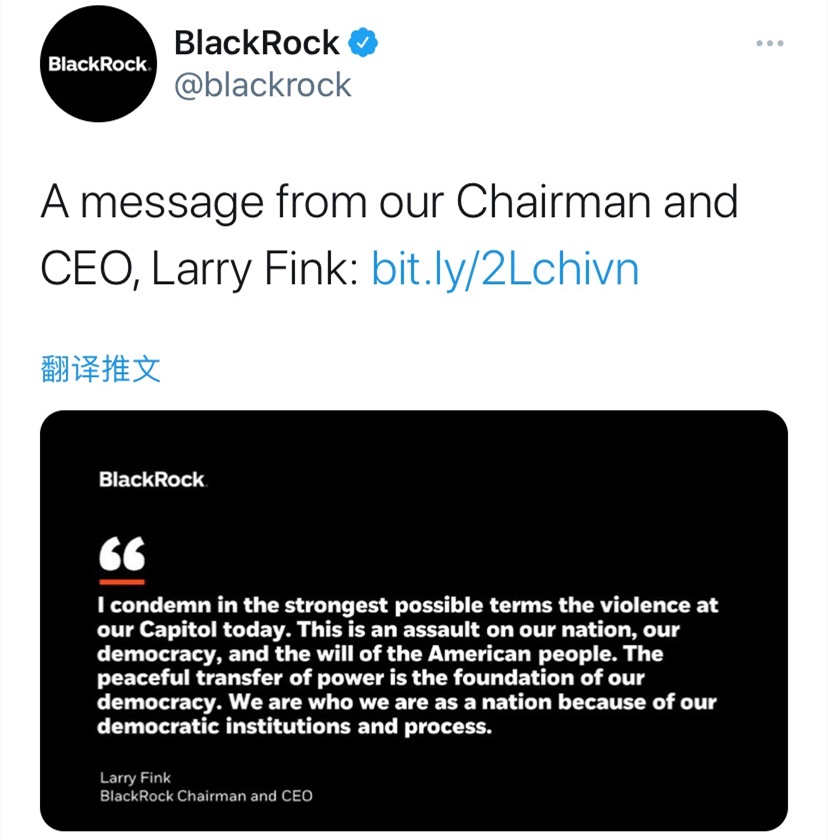The height and width of the screenshot is (840, 828).
Task: Click the BlackRock display name
Action: (x=257, y=43)
